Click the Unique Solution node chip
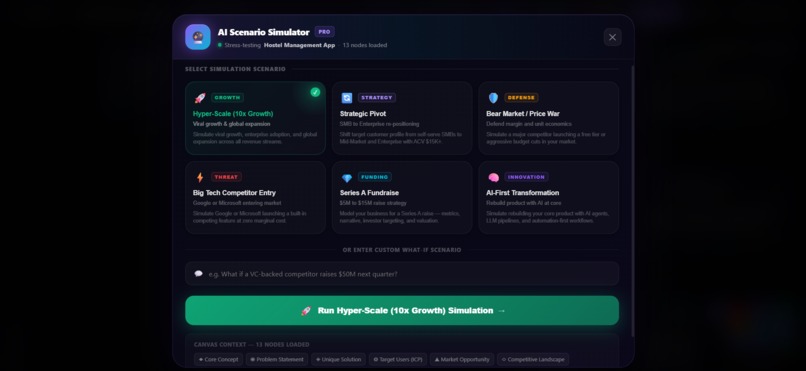The width and height of the screenshot is (806, 371). click(338, 360)
